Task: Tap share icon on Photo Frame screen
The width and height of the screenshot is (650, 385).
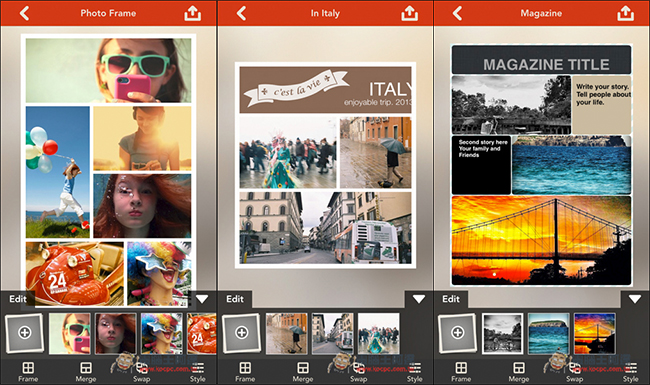Action: click(x=192, y=13)
